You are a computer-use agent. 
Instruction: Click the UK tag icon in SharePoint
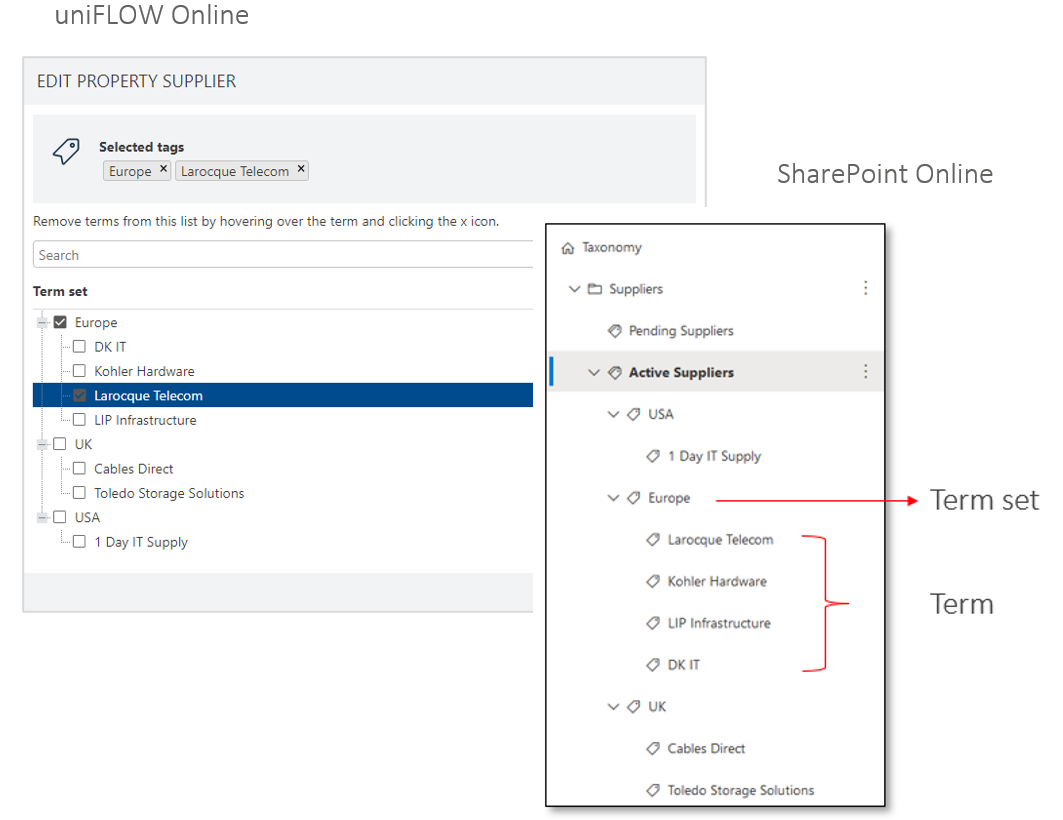[634, 707]
